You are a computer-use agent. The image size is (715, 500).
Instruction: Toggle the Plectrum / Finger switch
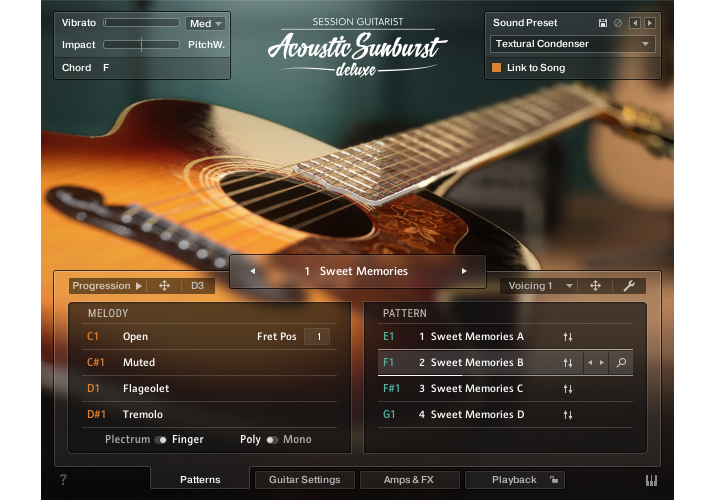click(160, 440)
